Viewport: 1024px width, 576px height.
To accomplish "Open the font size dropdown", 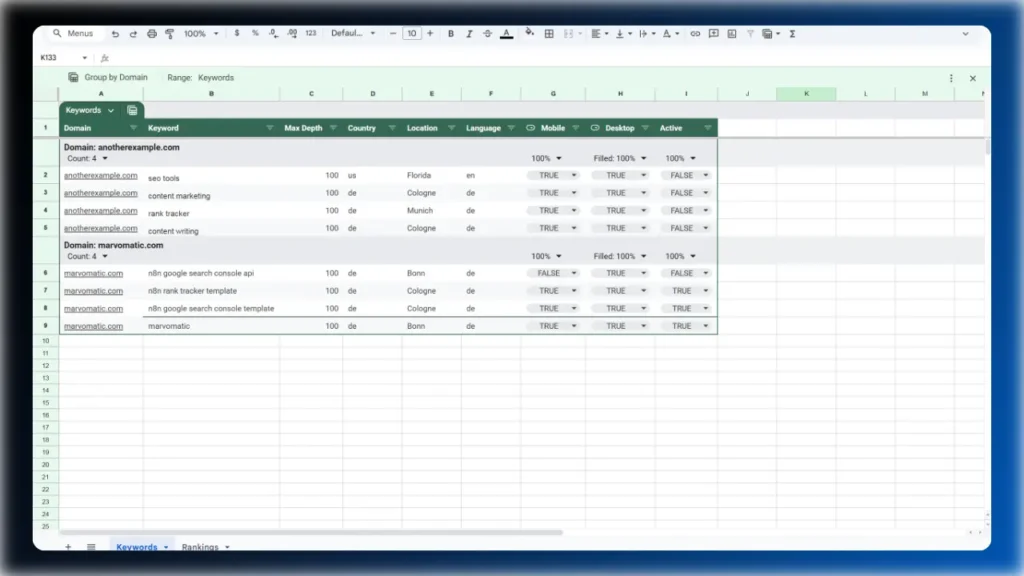I will [411, 33].
